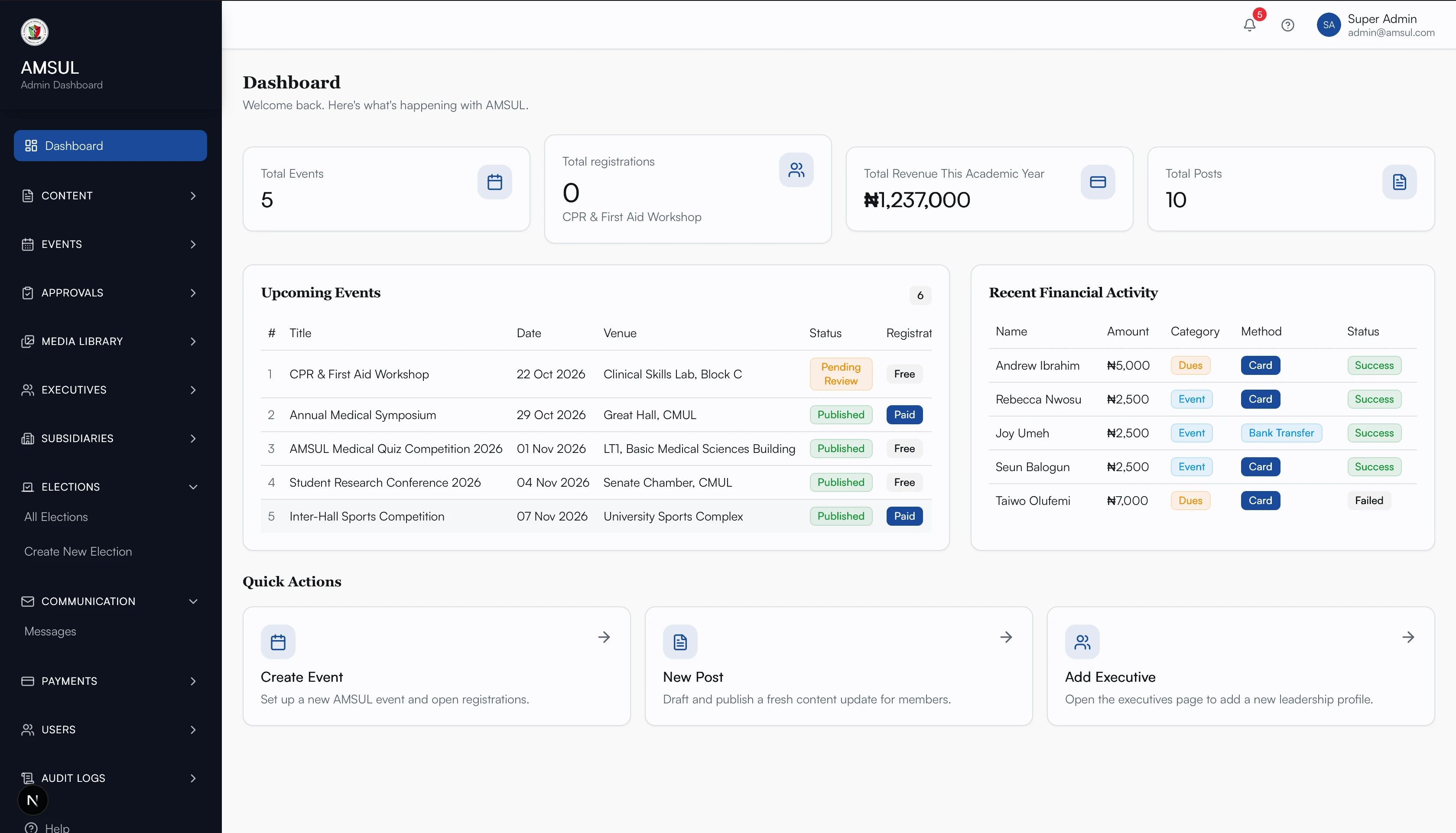Click the Pending Review status badge

841,374
